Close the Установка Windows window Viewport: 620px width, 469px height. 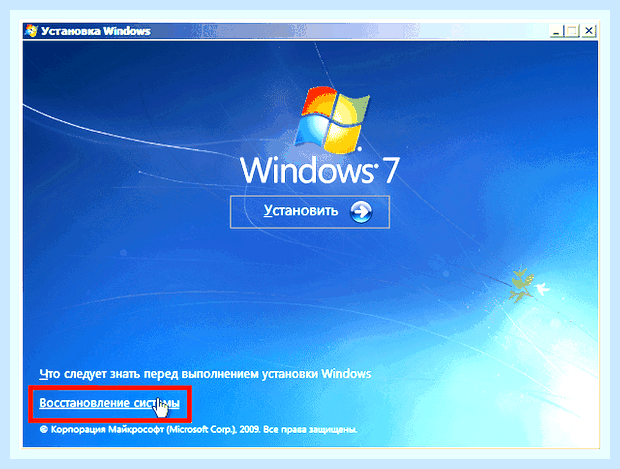coord(589,31)
